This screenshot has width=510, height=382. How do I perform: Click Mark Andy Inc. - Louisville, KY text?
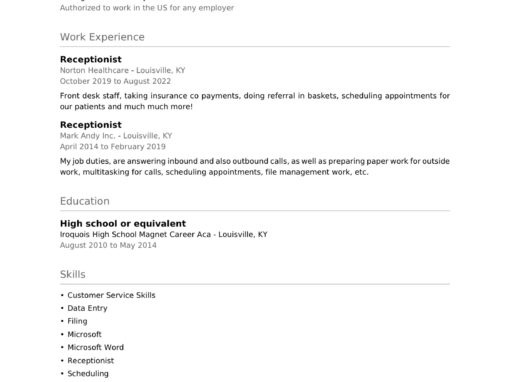(x=116, y=136)
